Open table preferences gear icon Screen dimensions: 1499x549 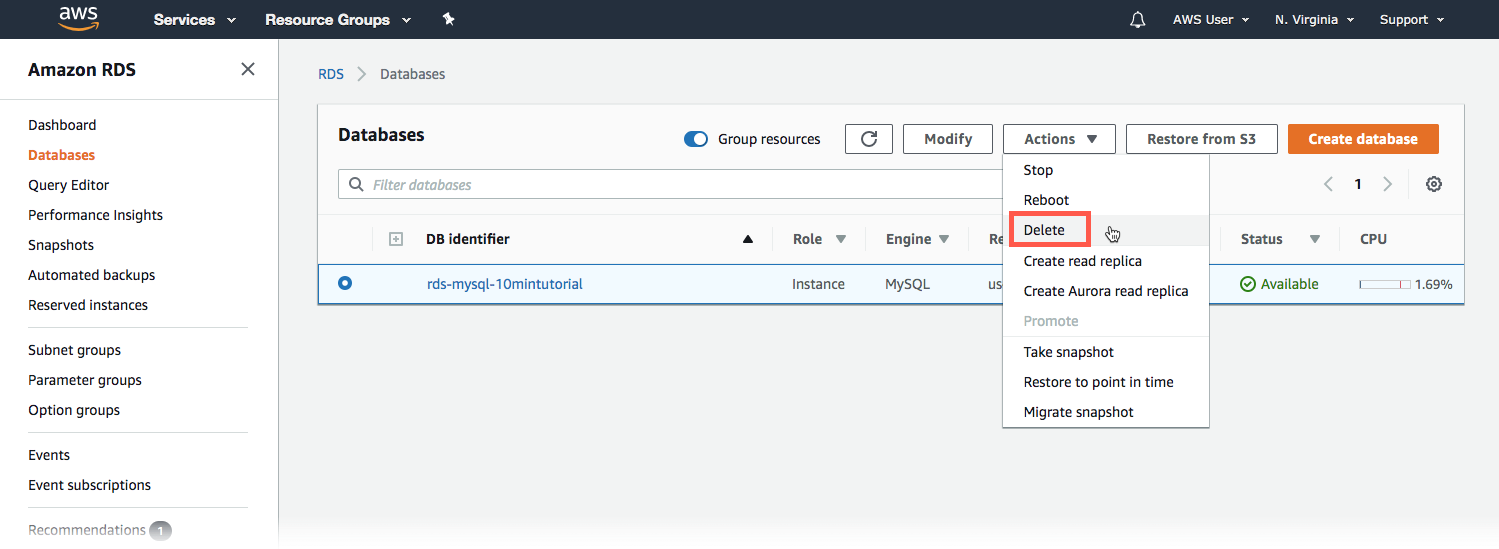click(1434, 184)
